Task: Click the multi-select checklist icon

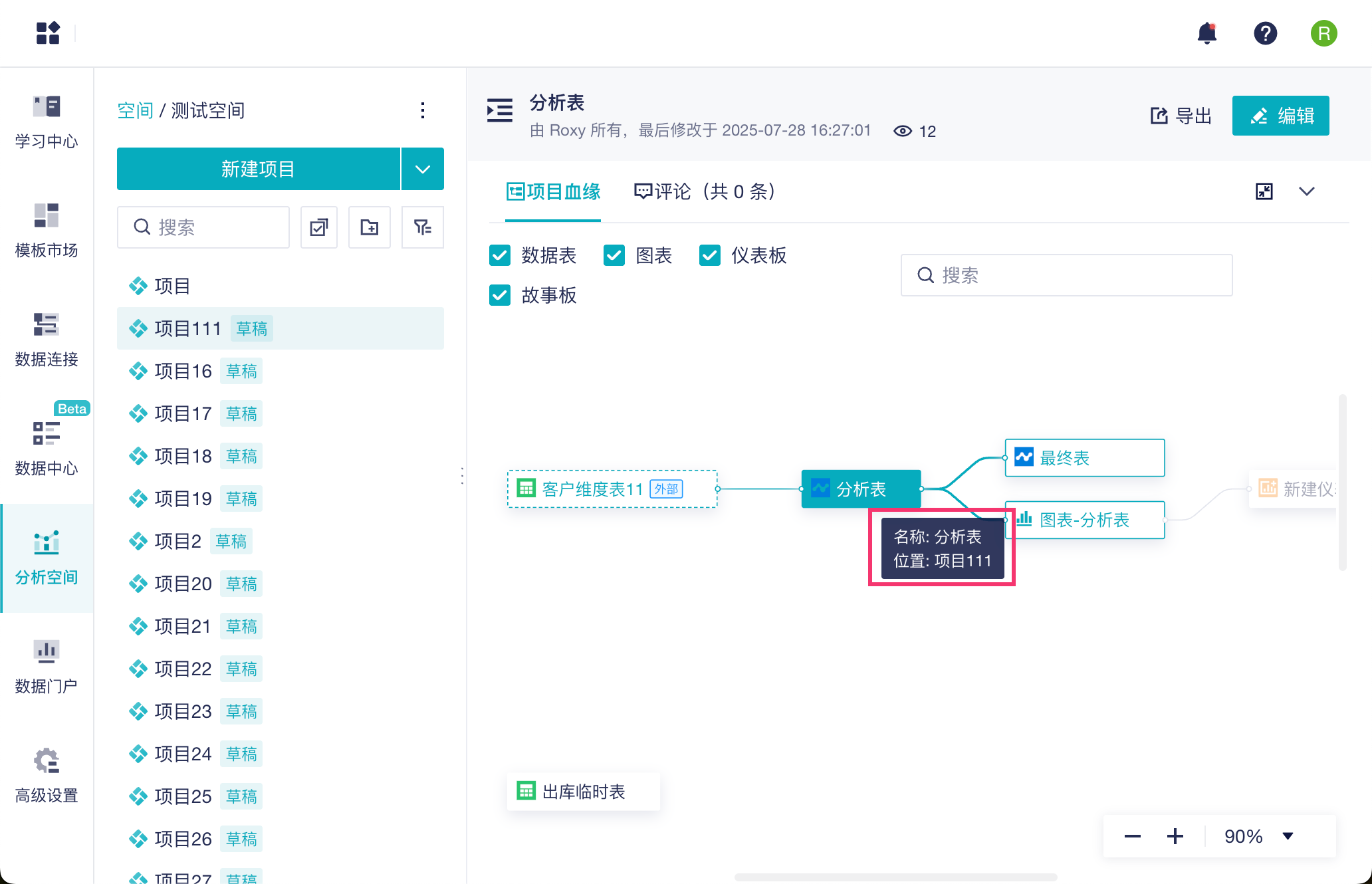Action: coord(319,227)
